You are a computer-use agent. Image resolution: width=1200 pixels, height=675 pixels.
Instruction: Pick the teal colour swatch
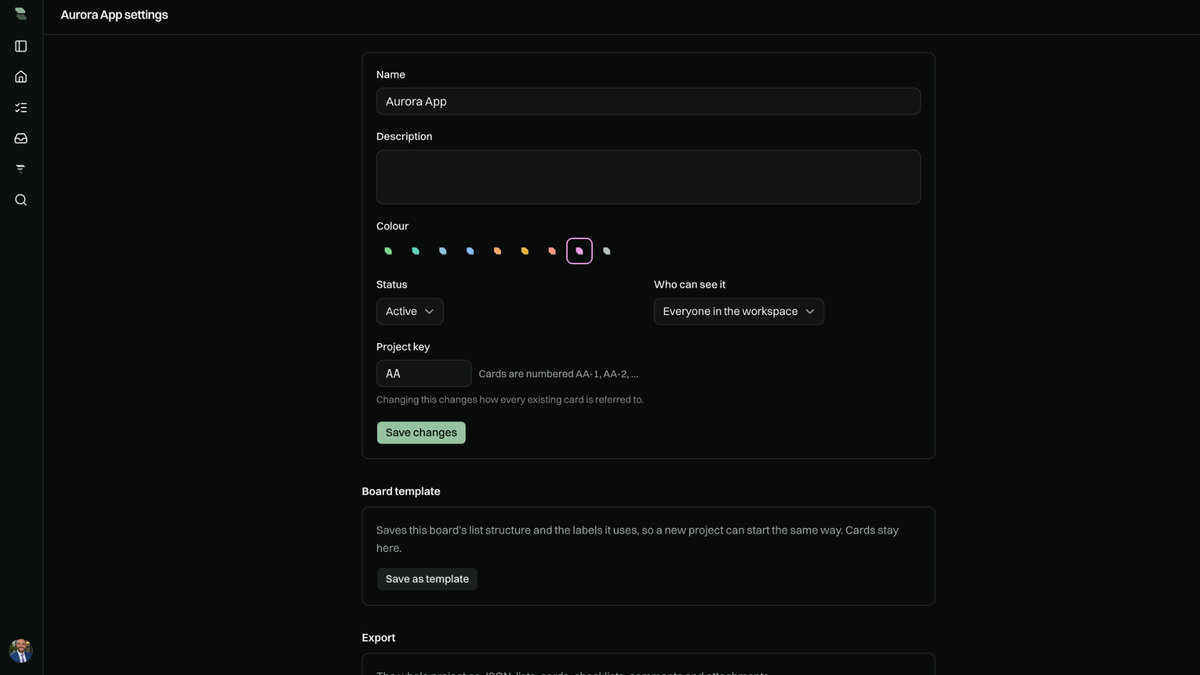pos(416,251)
